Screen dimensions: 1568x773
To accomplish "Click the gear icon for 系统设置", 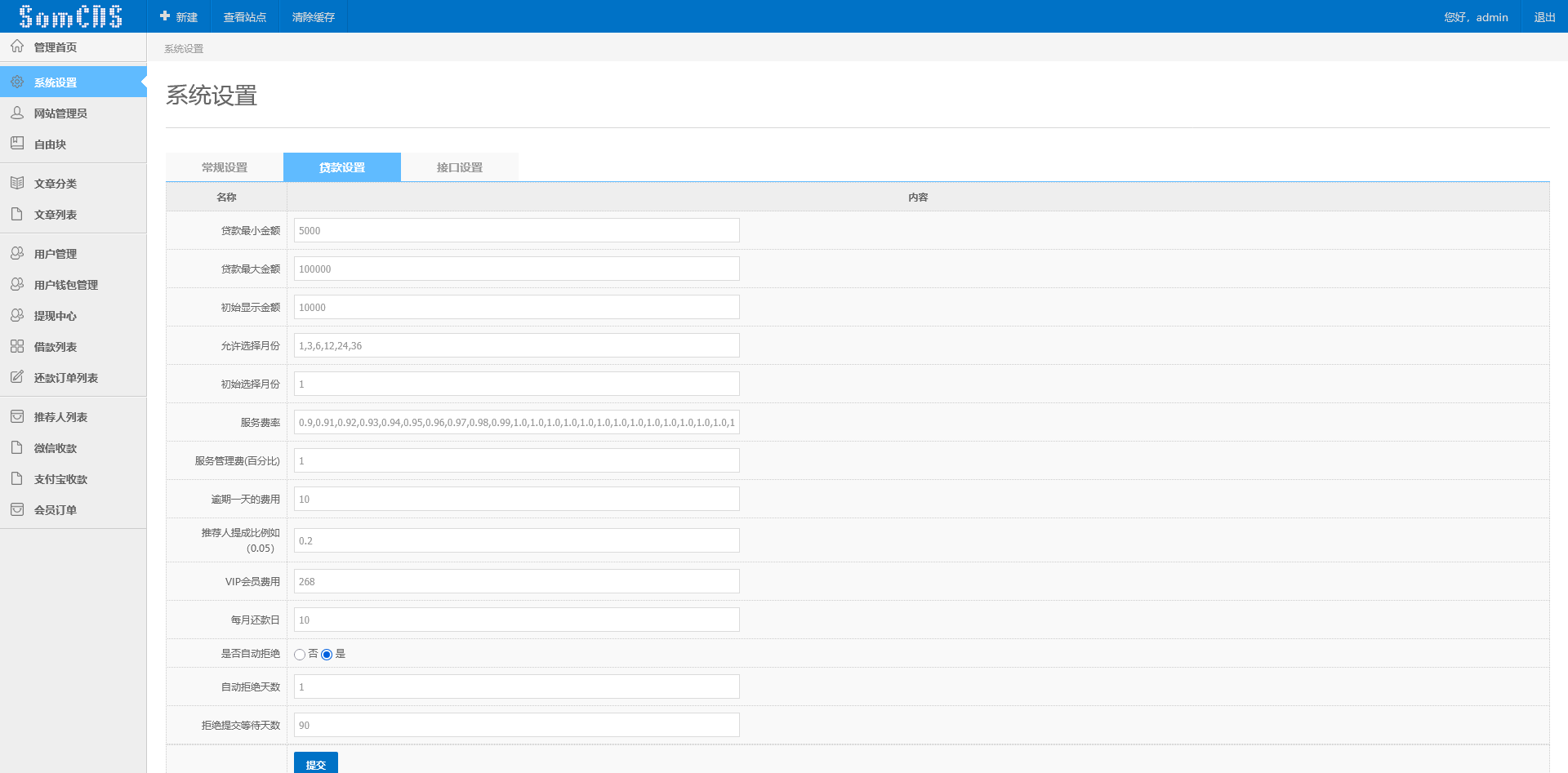I will point(17,82).
